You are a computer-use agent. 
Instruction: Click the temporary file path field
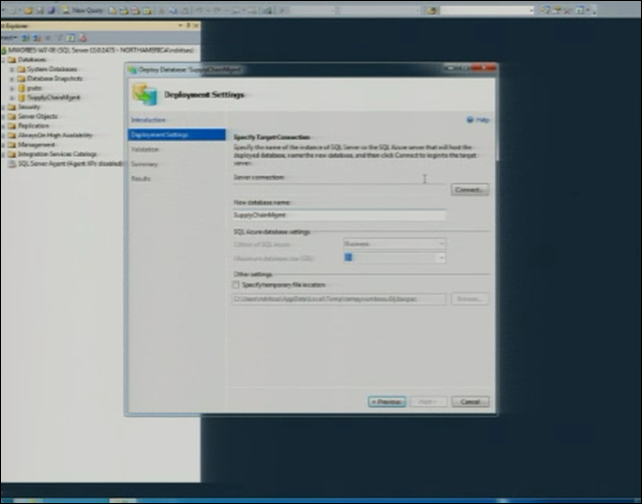[339, 299]
